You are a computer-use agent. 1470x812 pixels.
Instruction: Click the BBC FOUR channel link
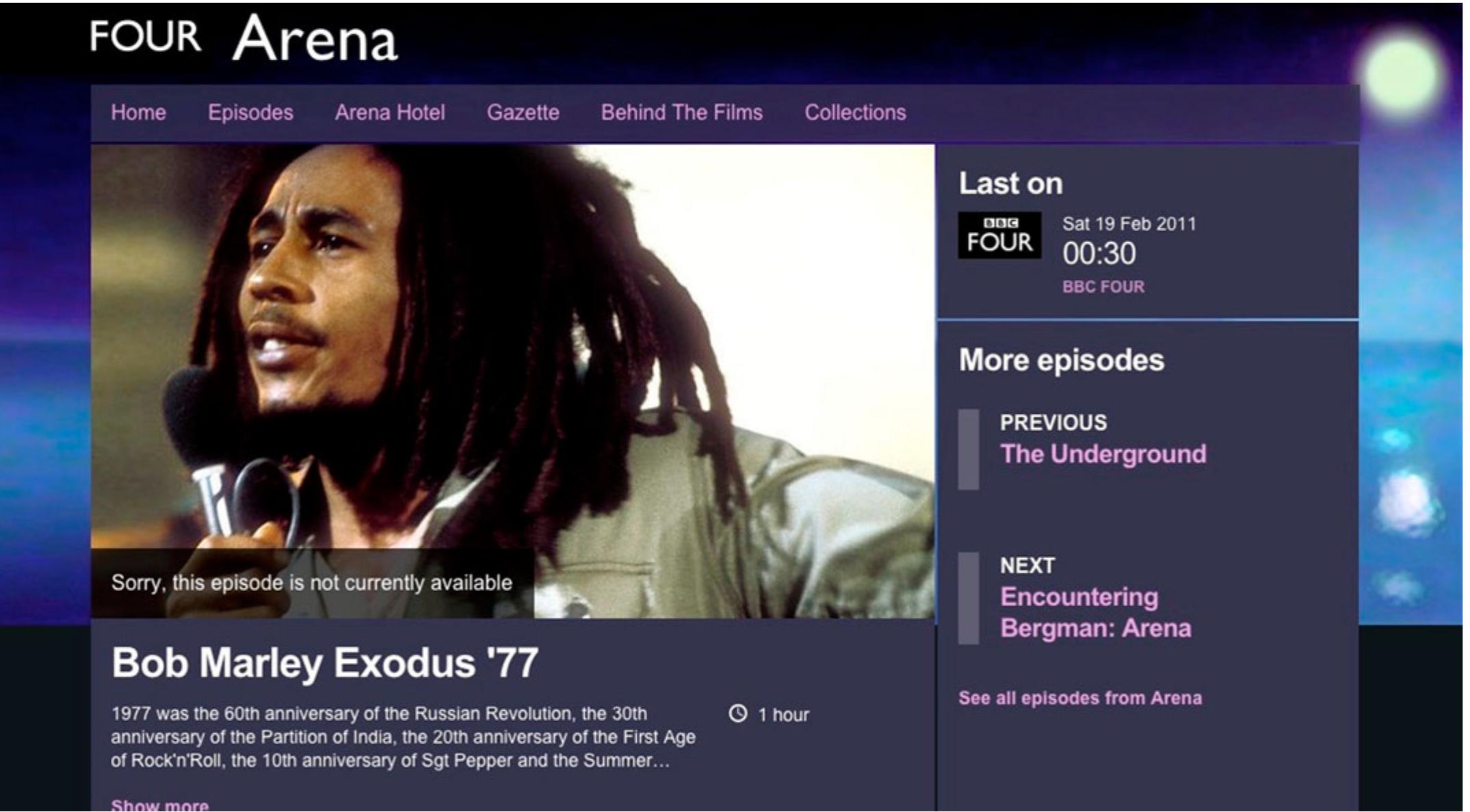[1103, 287]
